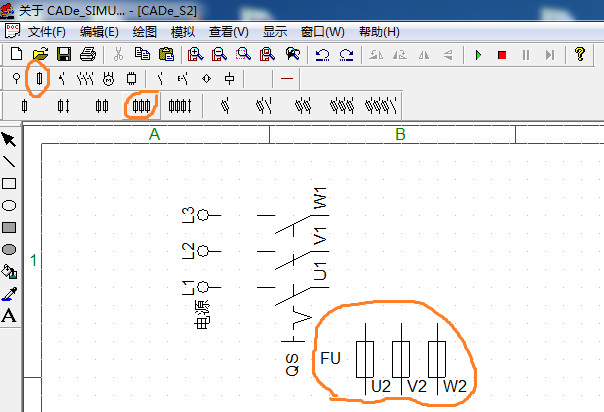Stop the simulation with the red square
This screenshot has height=412, width=604.
click(x=502, y=55)
